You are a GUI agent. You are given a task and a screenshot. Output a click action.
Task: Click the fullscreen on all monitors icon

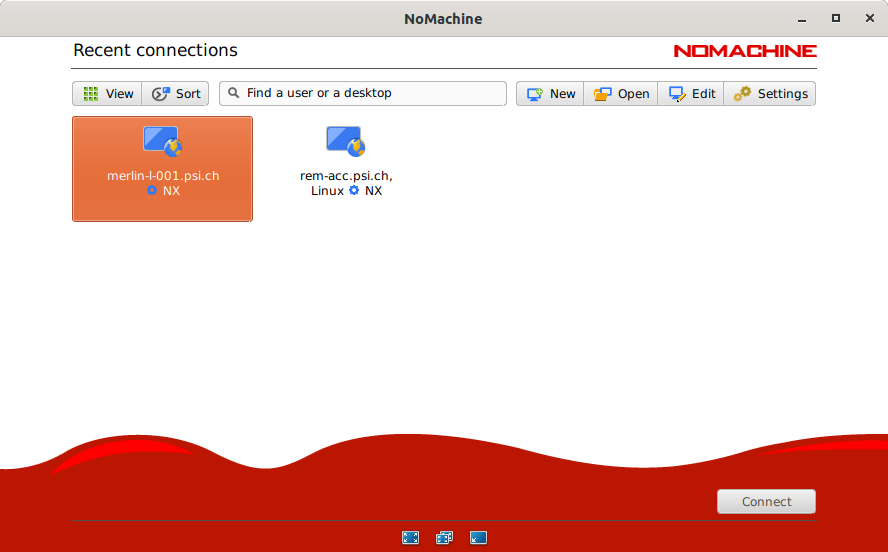pos(444,537)
